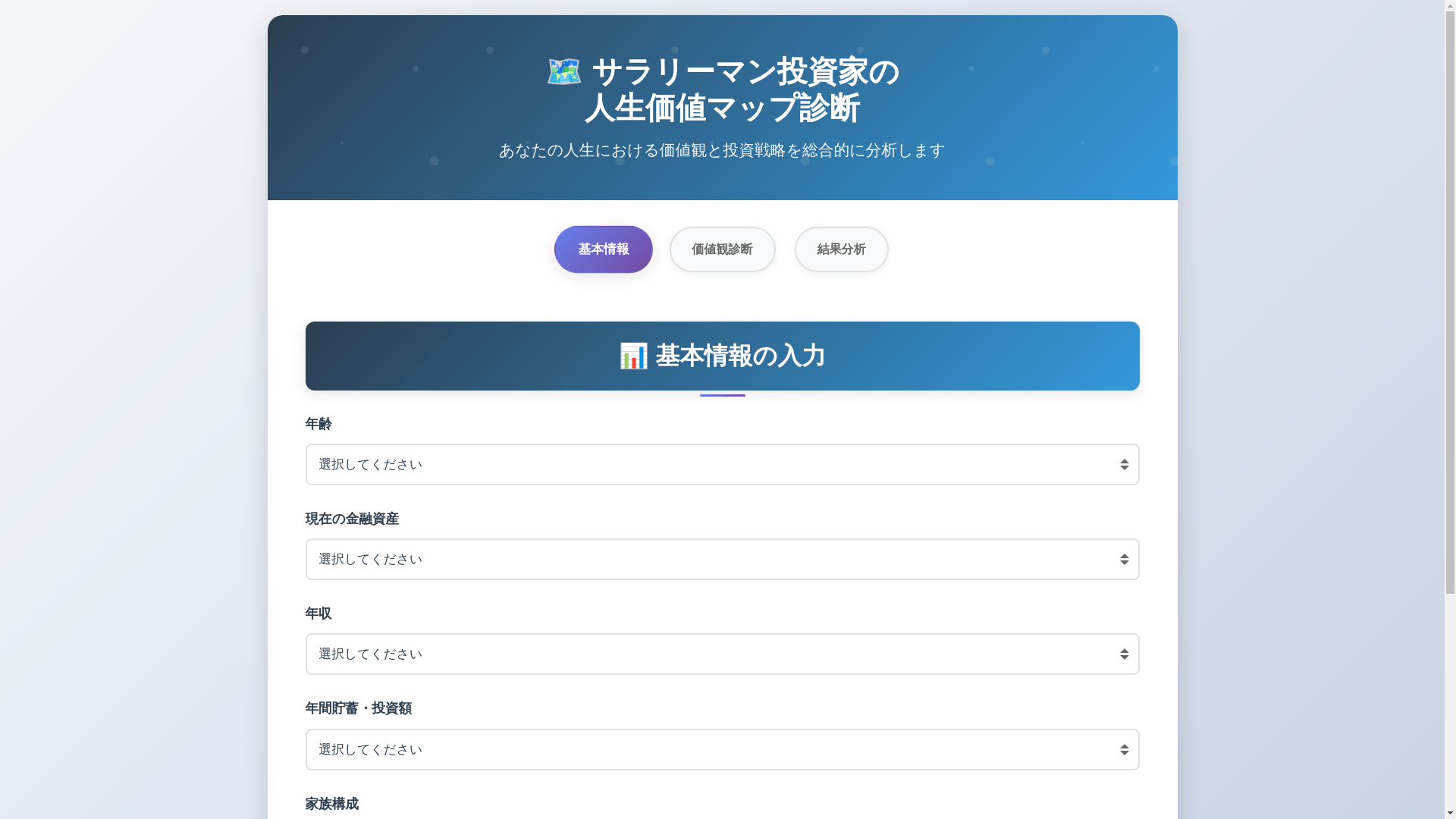The width and height of the screenshot is (1456, 819).
Task: Switch to the 基本情報 tab
Action: click(603, 249)
